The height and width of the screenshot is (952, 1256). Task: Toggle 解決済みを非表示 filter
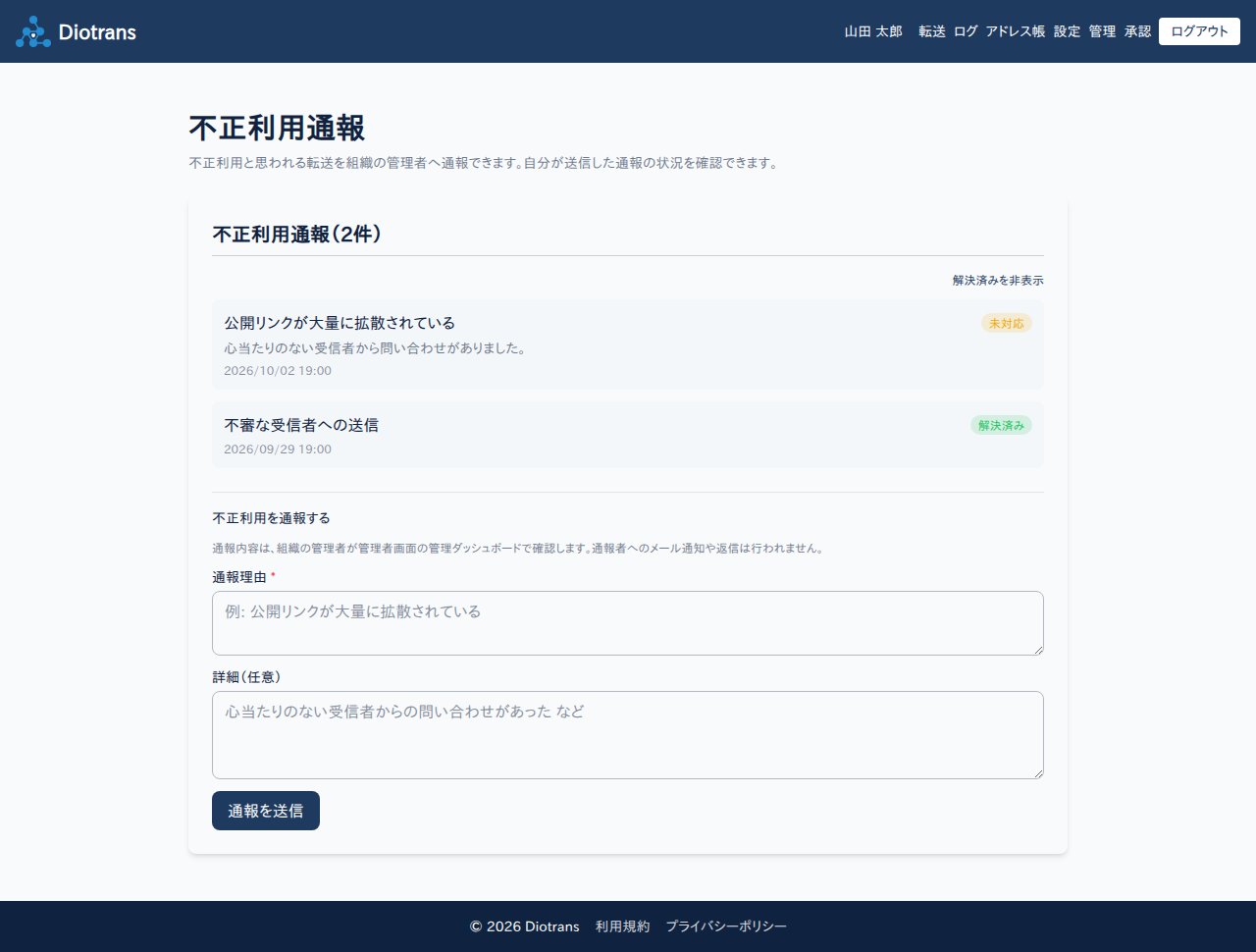998,281
